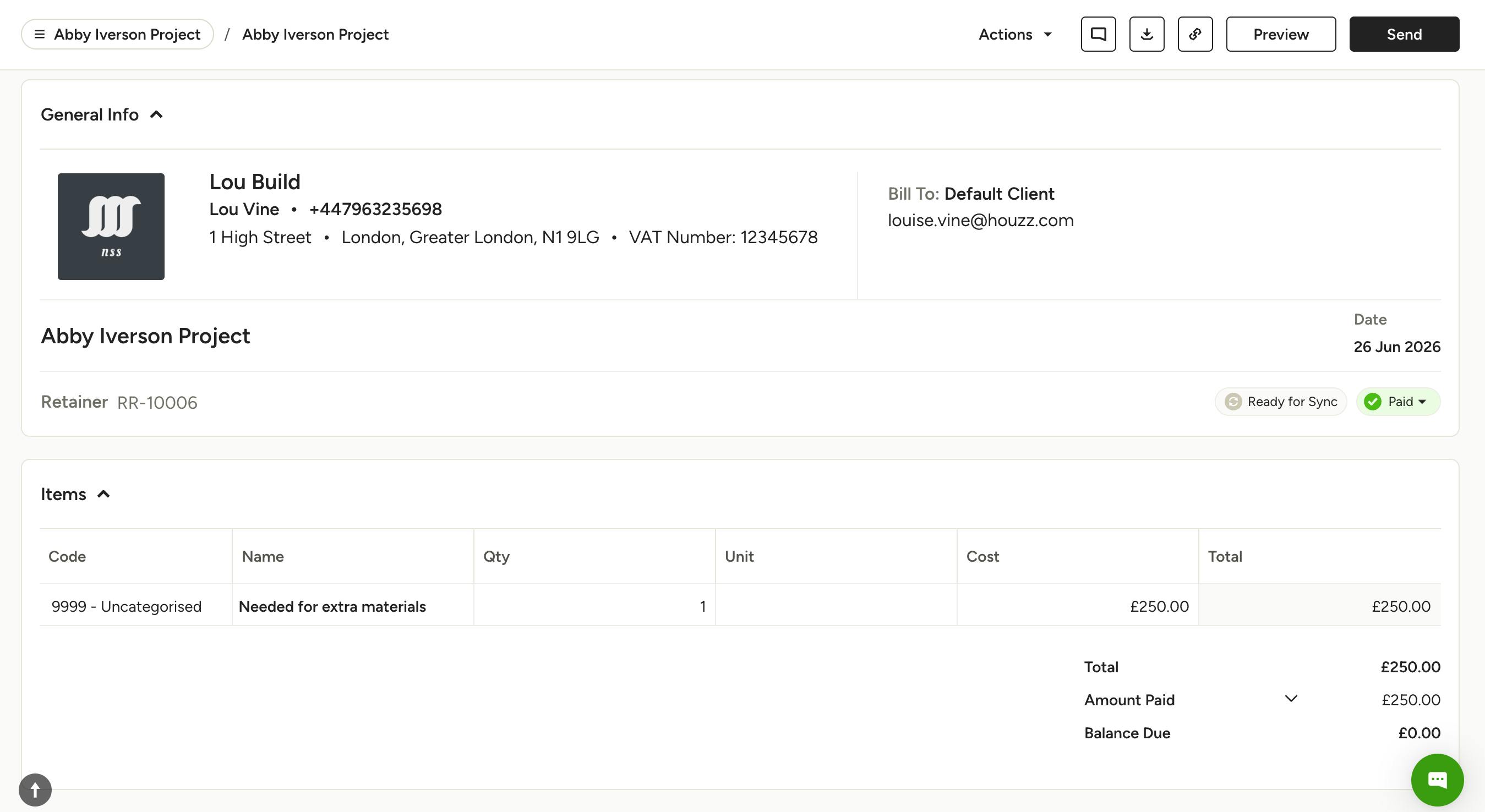Image resolution: width=1485 pixels, height=812 pixels.
Task: Click the Cost cell showing £250.00
Action: pyautogui.click(x=1078, y=606)
